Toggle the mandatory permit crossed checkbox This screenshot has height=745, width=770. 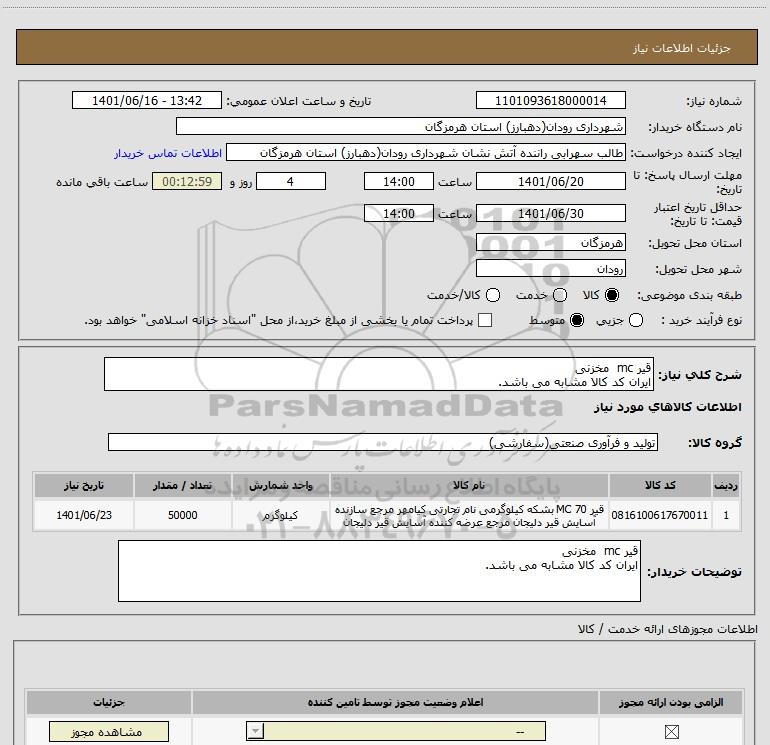[x=671, y=732]
